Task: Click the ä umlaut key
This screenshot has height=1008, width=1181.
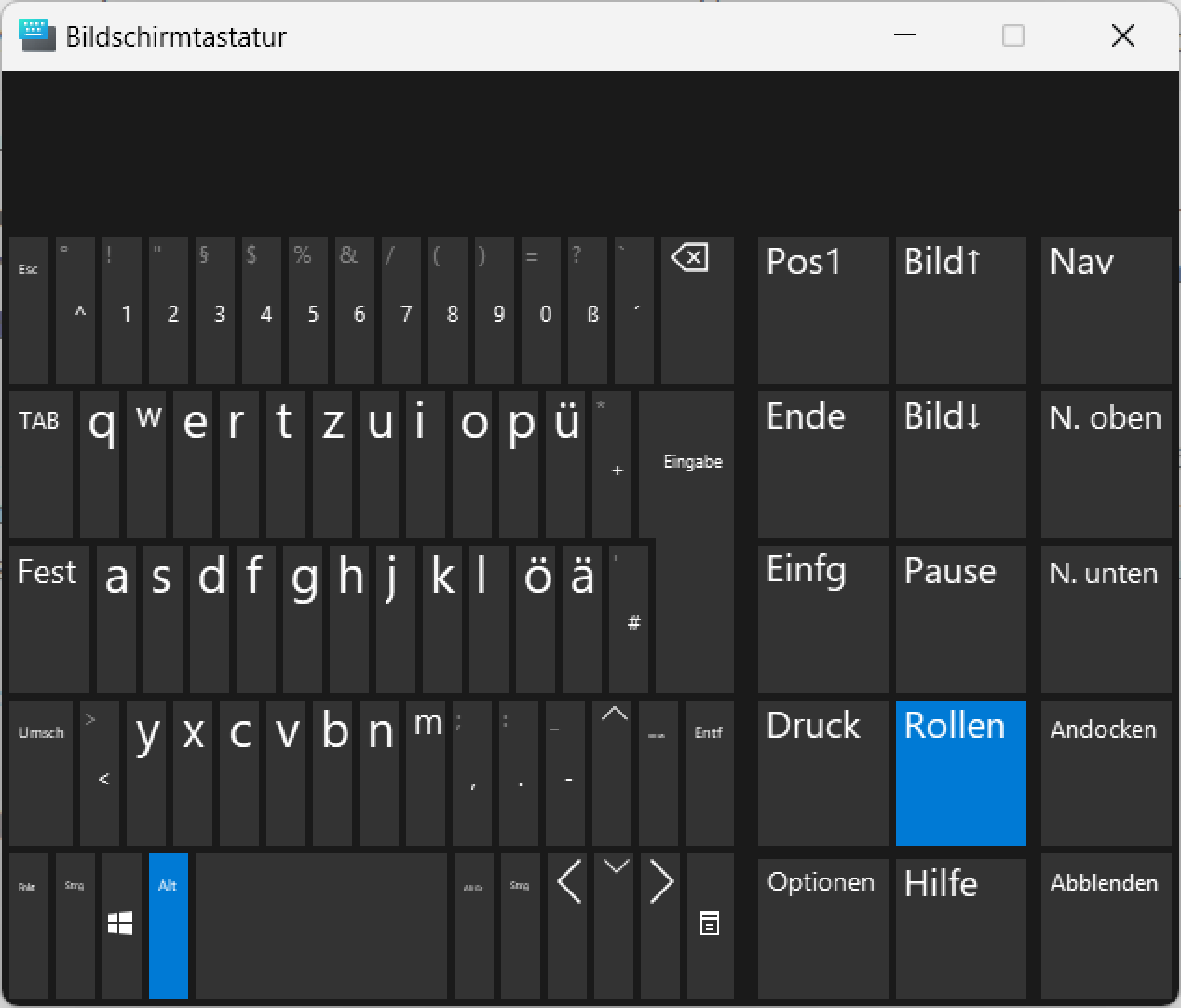Action: point(582,620)
